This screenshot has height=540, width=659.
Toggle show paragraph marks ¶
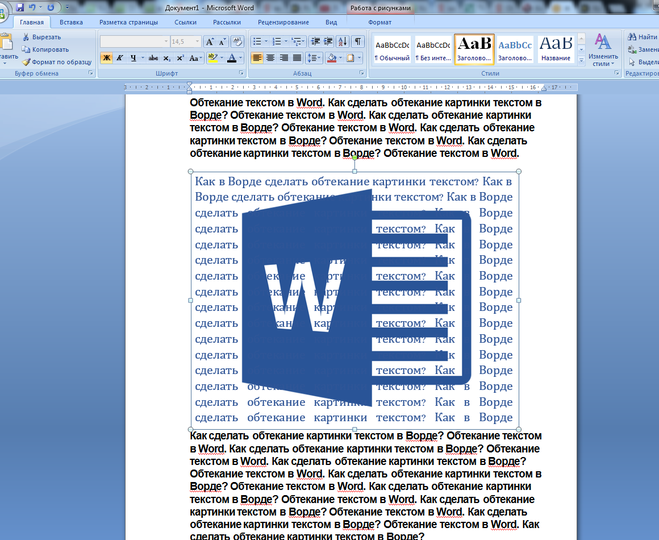(x=358, y=41)
